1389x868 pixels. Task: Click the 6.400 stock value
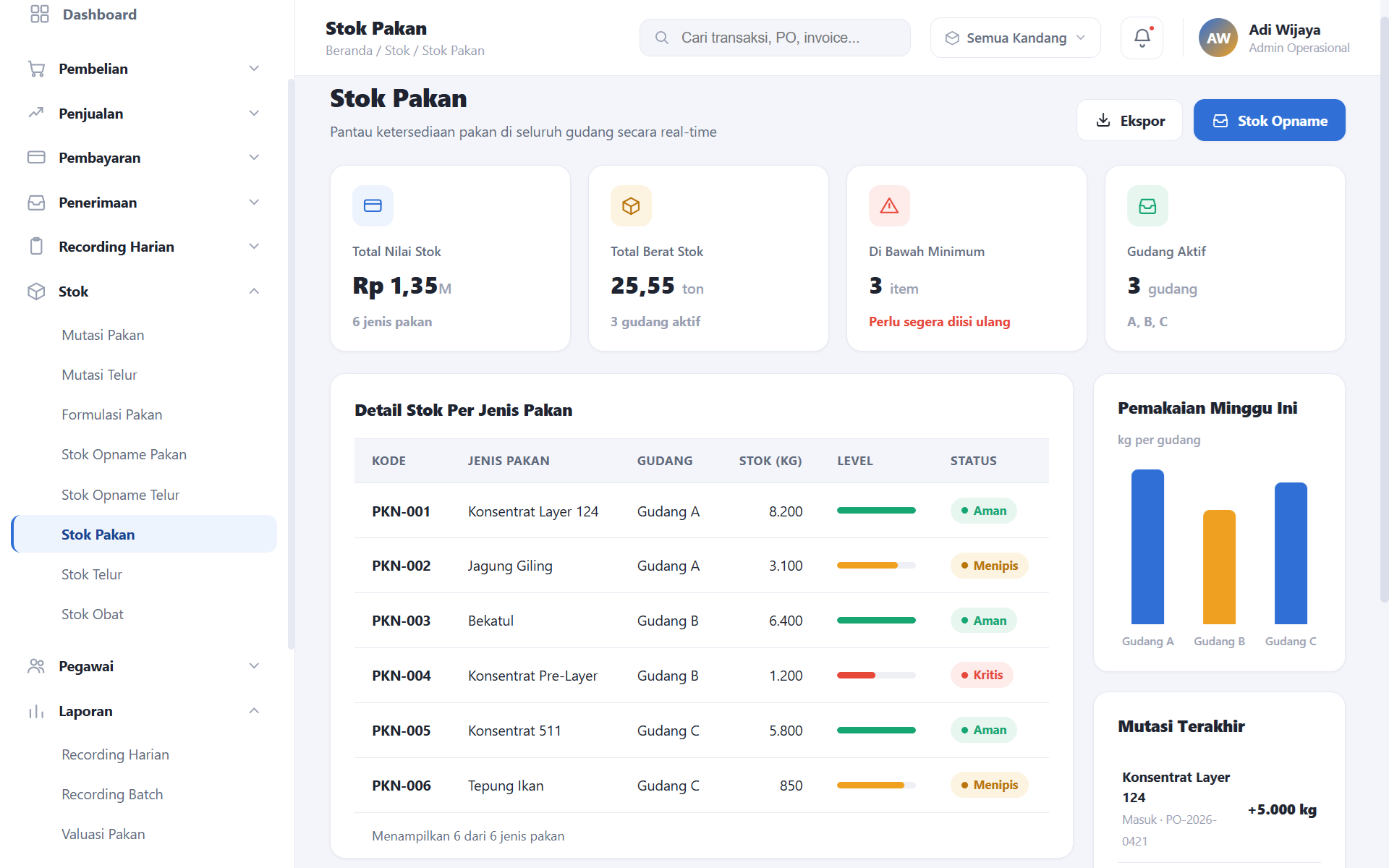point(786,621)
